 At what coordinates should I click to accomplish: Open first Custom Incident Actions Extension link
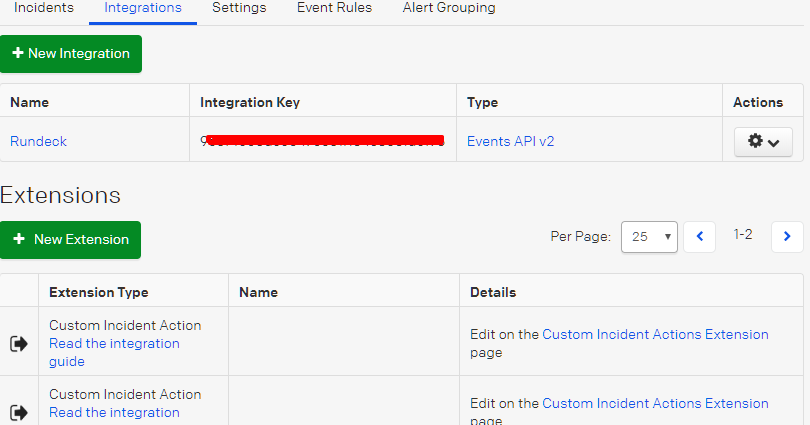point(655,335)
